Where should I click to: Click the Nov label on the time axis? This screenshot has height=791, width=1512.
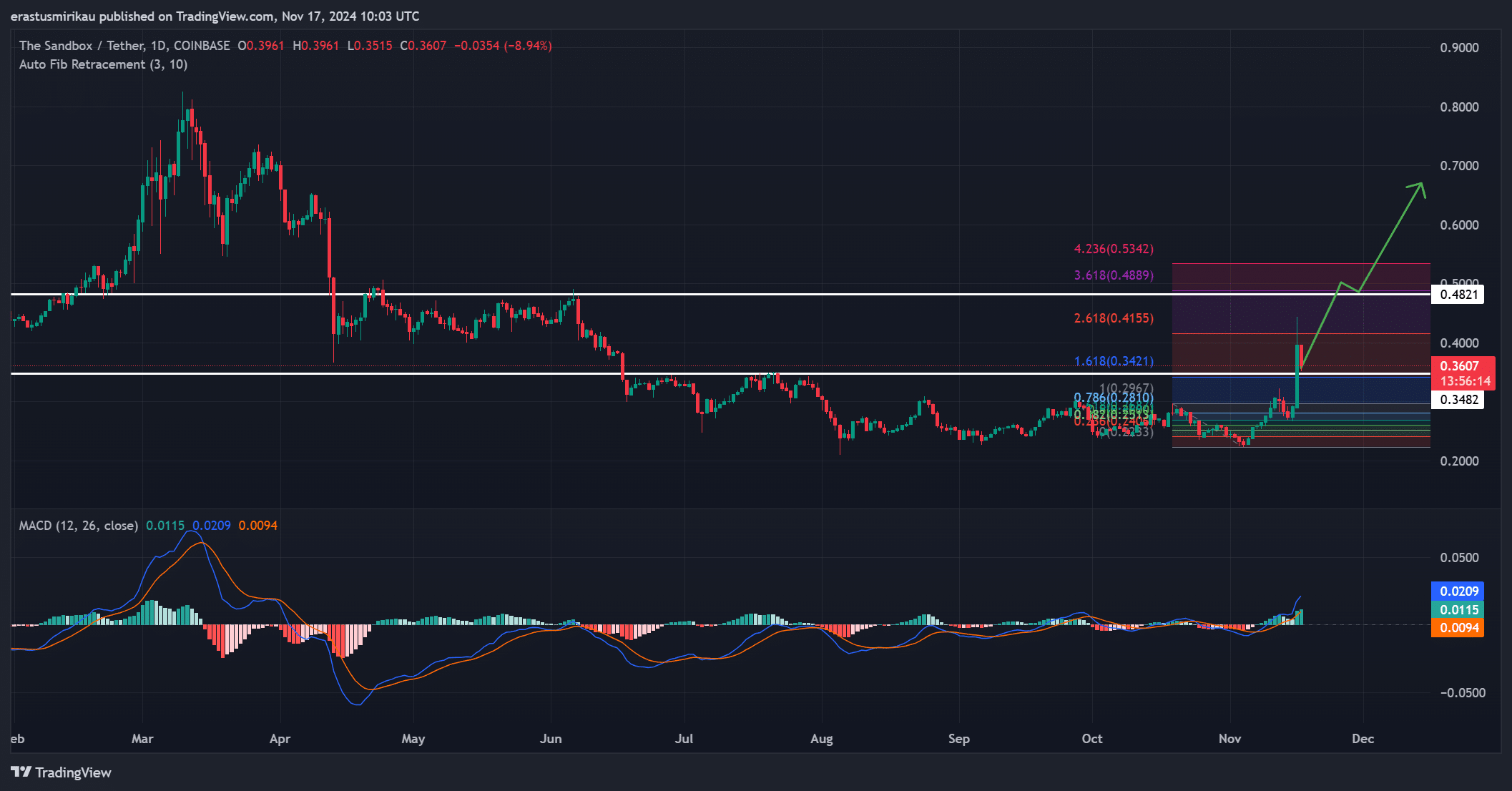(x=1229, y=739)
